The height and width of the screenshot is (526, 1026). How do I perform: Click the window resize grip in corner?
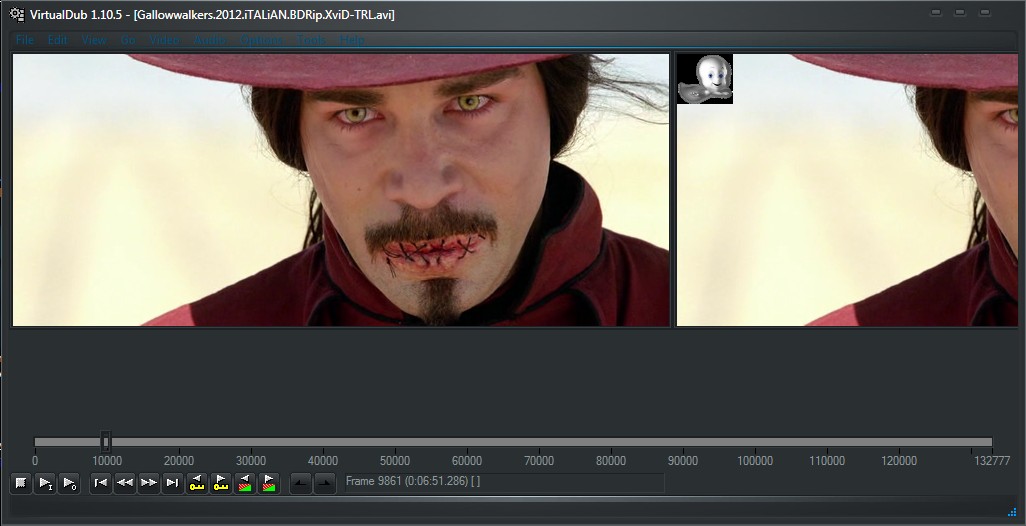[1012, 512]
